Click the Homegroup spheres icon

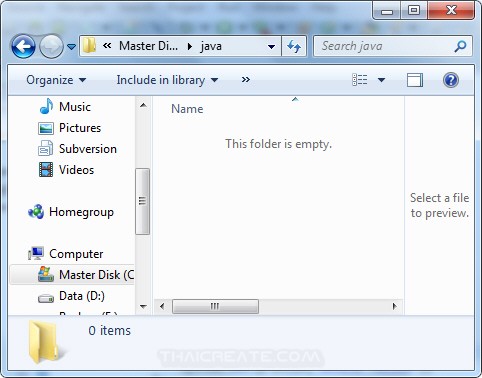[36, 212]
